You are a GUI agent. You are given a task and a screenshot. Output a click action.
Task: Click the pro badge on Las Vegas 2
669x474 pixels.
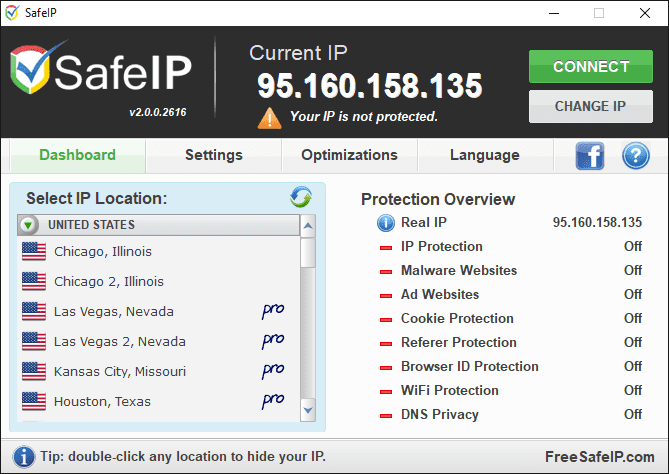coord(273,341)
